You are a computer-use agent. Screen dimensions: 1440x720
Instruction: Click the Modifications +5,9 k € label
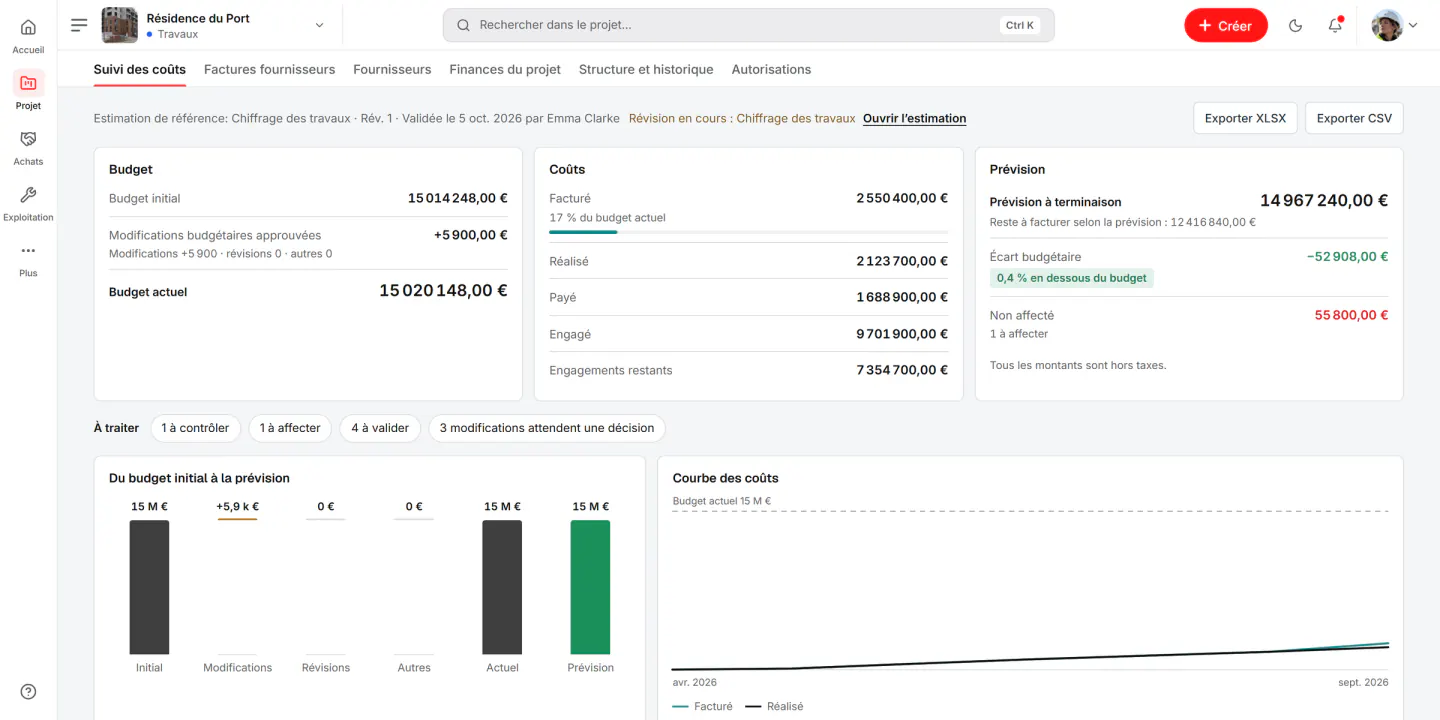point(237,507)
